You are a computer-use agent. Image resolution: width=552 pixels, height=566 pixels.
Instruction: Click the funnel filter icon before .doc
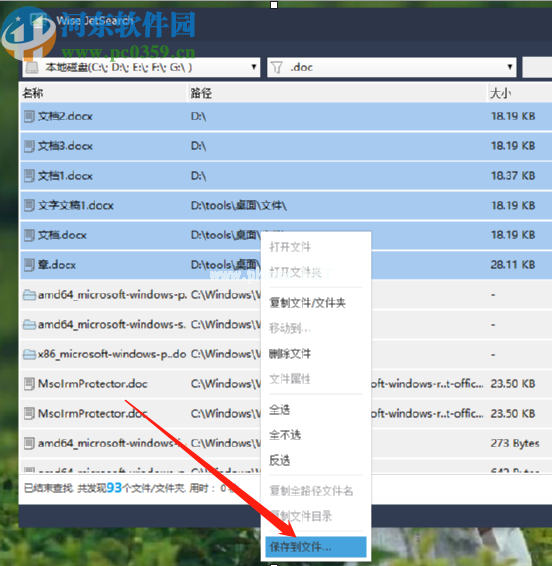[277, 67]
